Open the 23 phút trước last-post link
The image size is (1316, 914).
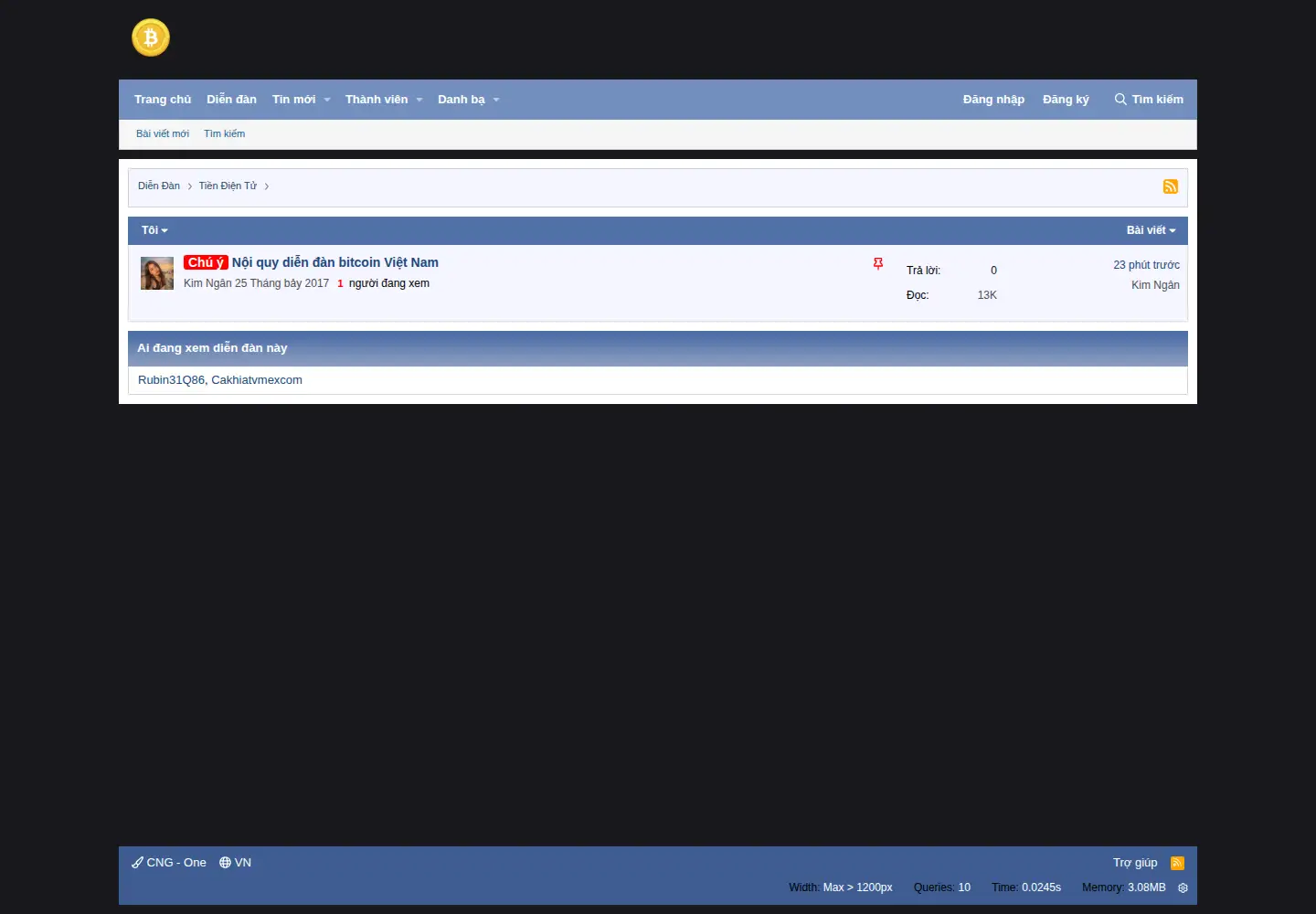(x=1146, y=265)
